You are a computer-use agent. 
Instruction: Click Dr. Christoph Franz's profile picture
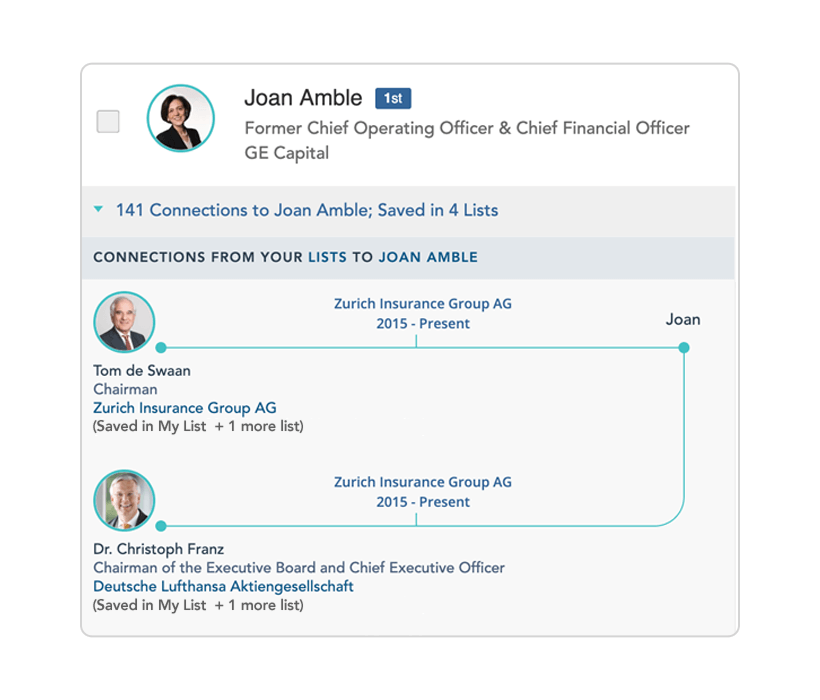click(124, 500)
